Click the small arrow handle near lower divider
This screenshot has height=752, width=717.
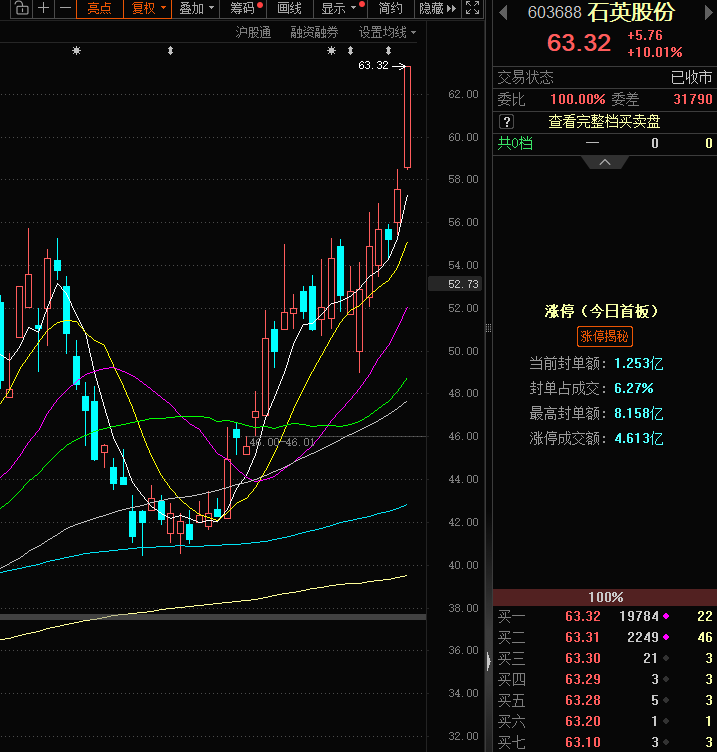488,661
